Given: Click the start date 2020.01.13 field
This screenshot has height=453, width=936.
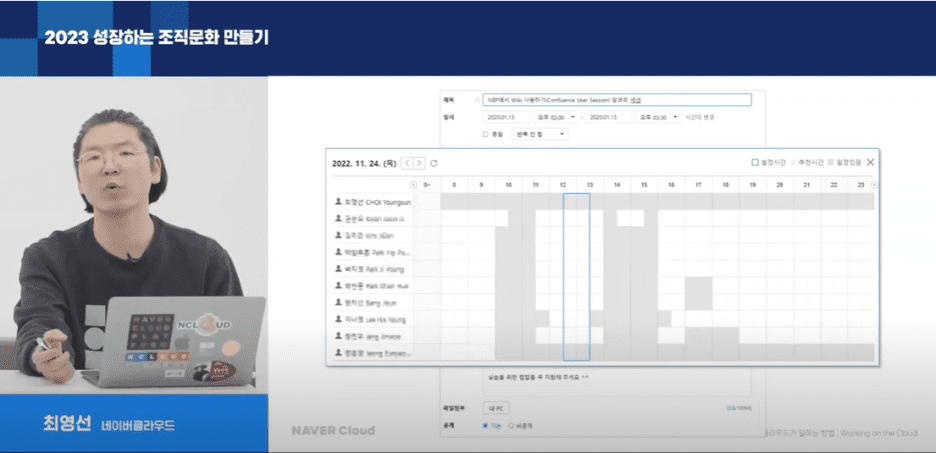Looking at the screenshot, I should pos(499,117).
